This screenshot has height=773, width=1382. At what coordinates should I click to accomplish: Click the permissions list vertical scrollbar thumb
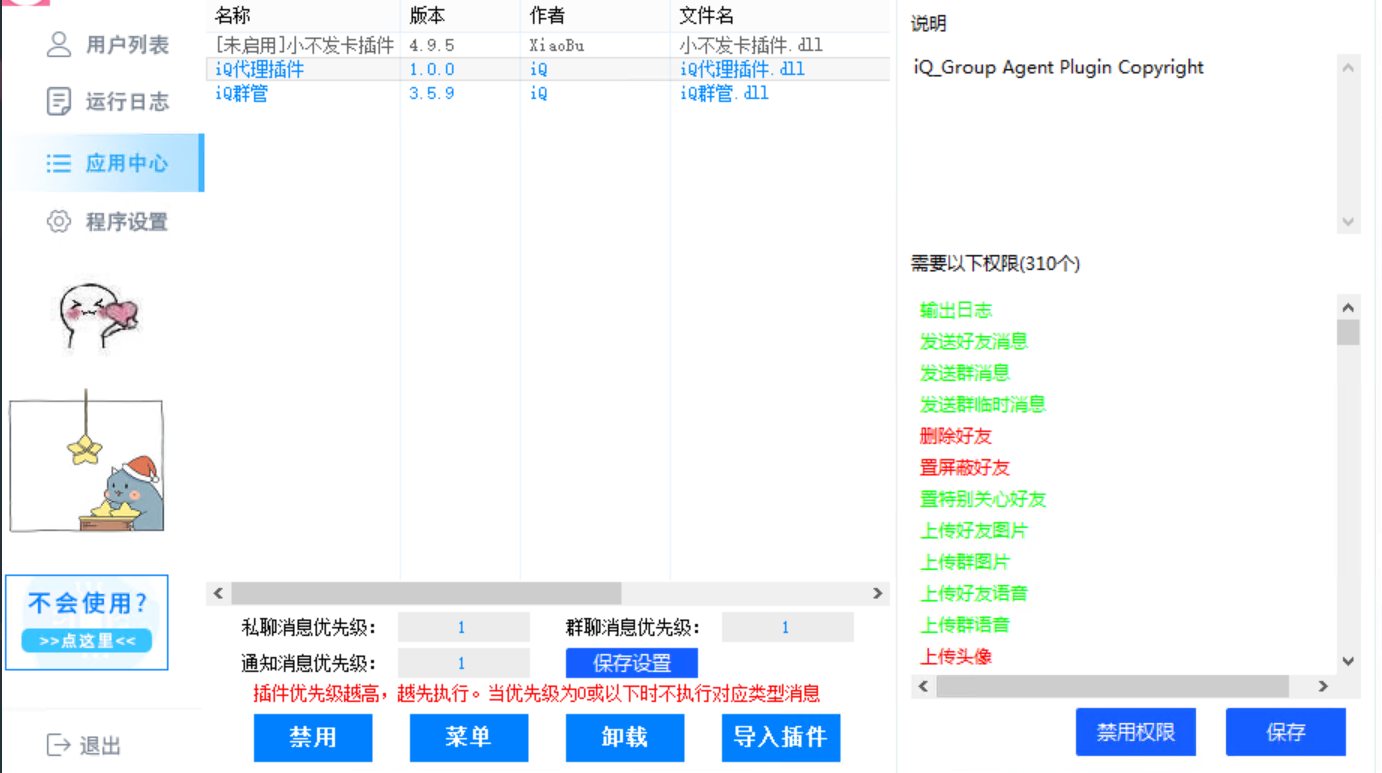1348,332
